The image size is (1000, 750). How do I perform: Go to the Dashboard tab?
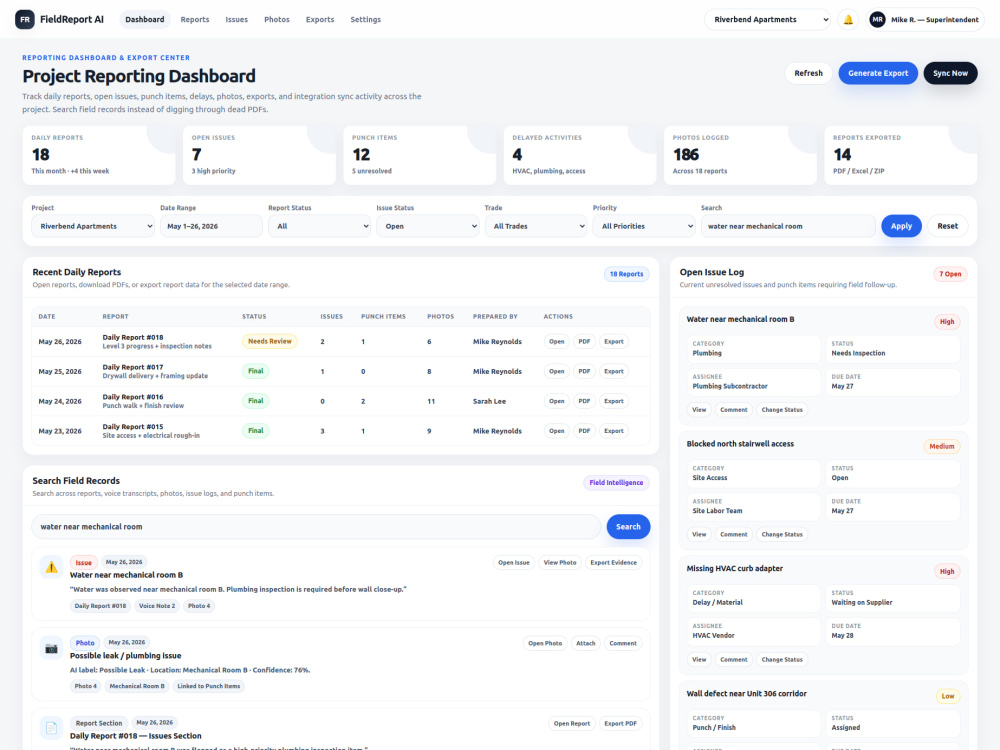click(x=145, y=20)
